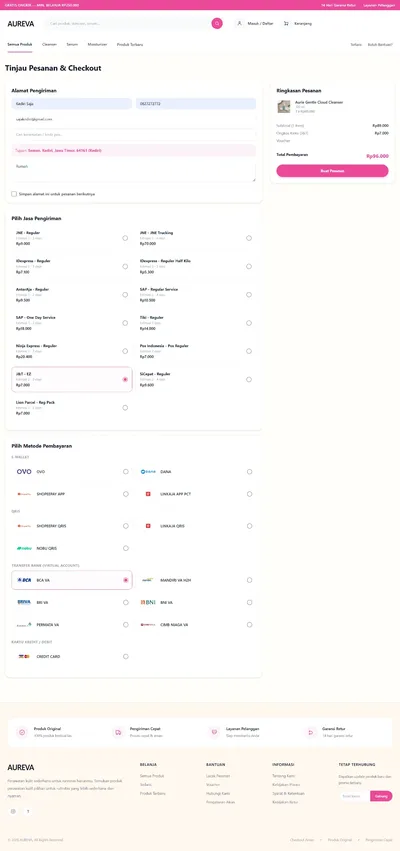Click the Buat Pesanan button
Image resolution: width=400 pixels, height=851 pixels.
pos(332,171)
